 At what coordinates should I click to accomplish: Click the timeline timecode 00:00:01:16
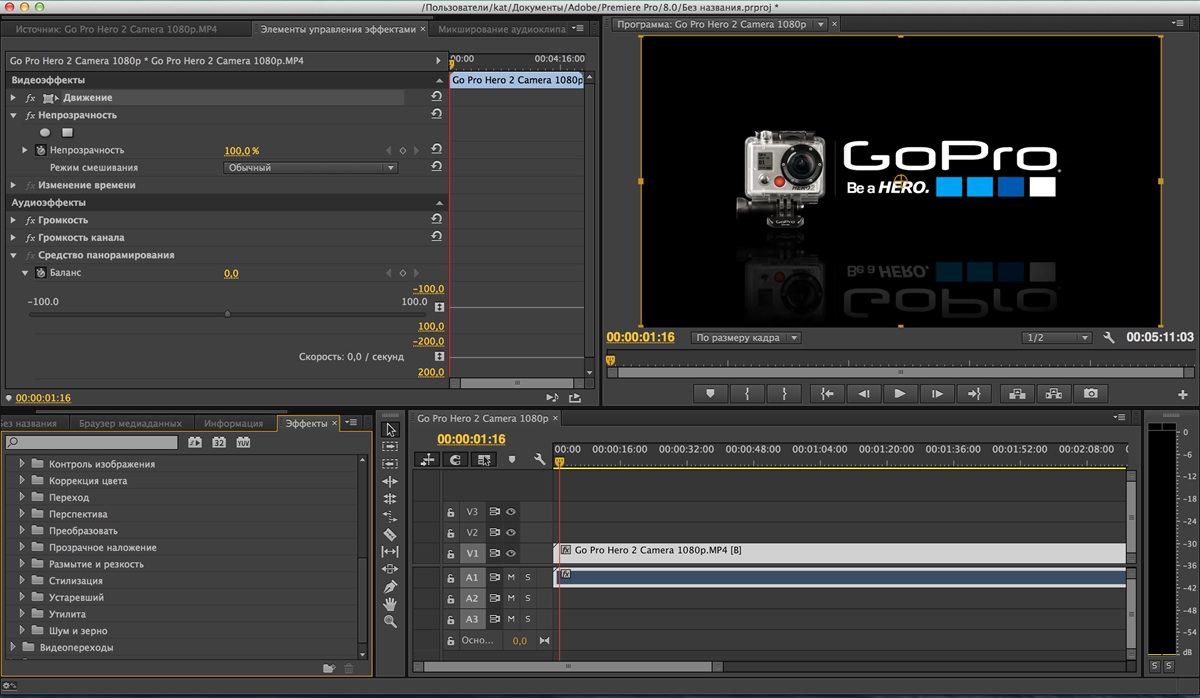(471, 439)
